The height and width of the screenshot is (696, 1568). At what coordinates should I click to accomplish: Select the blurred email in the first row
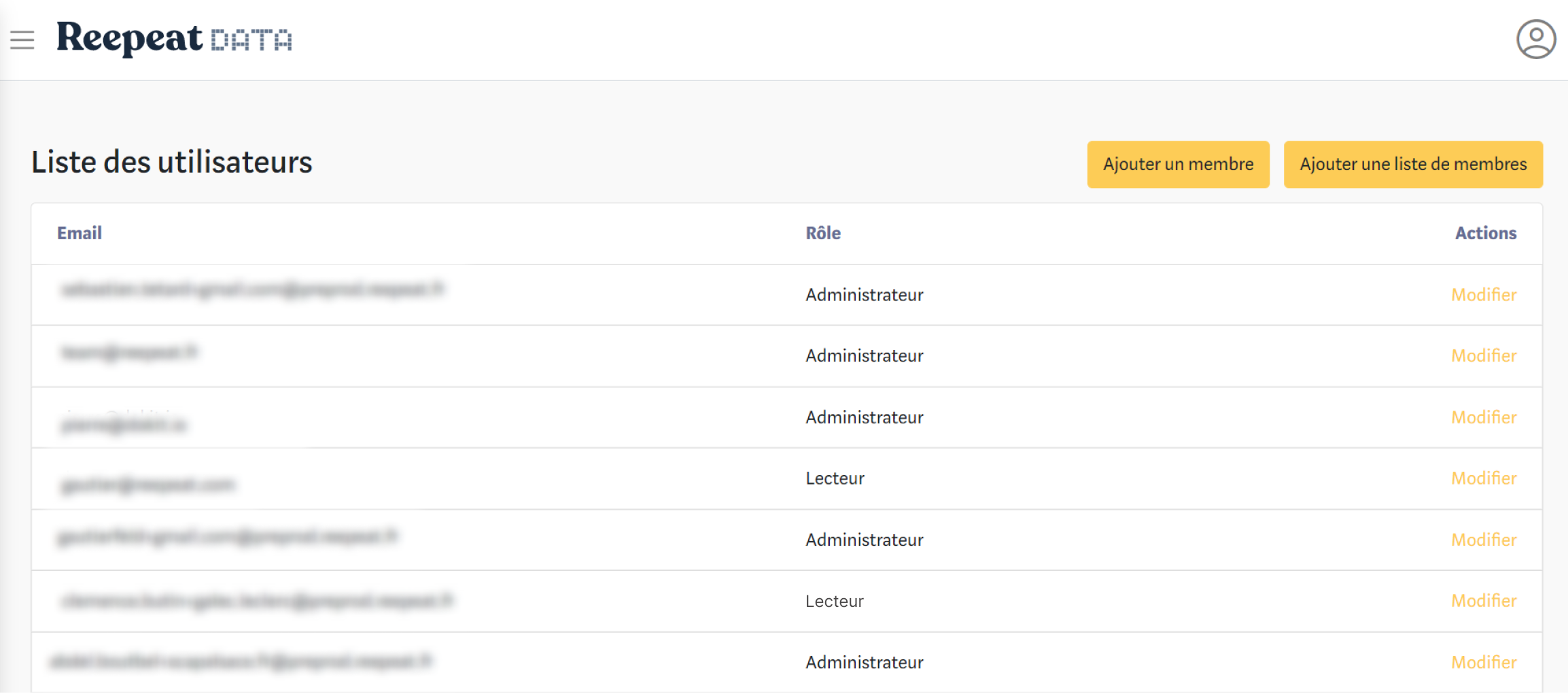[x=251, y=290]
